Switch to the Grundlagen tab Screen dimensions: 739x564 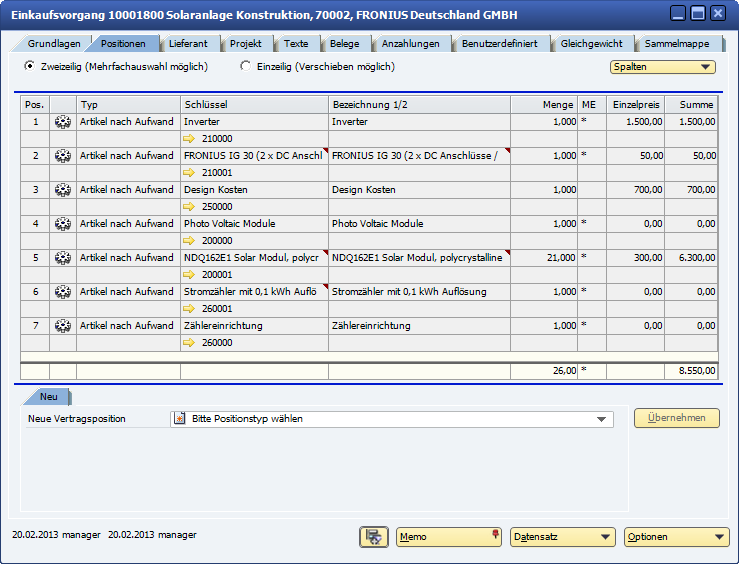pyautogui.click(x=54, y=44)
